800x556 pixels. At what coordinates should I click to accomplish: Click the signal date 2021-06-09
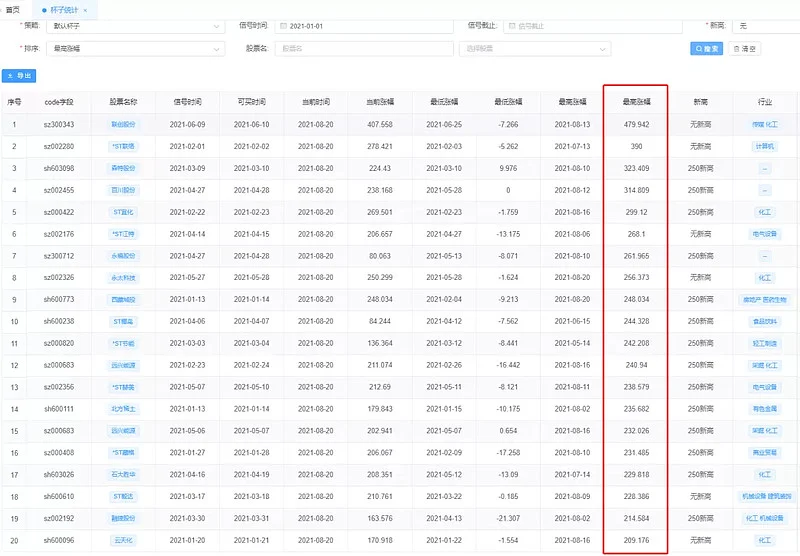(187, 124)
